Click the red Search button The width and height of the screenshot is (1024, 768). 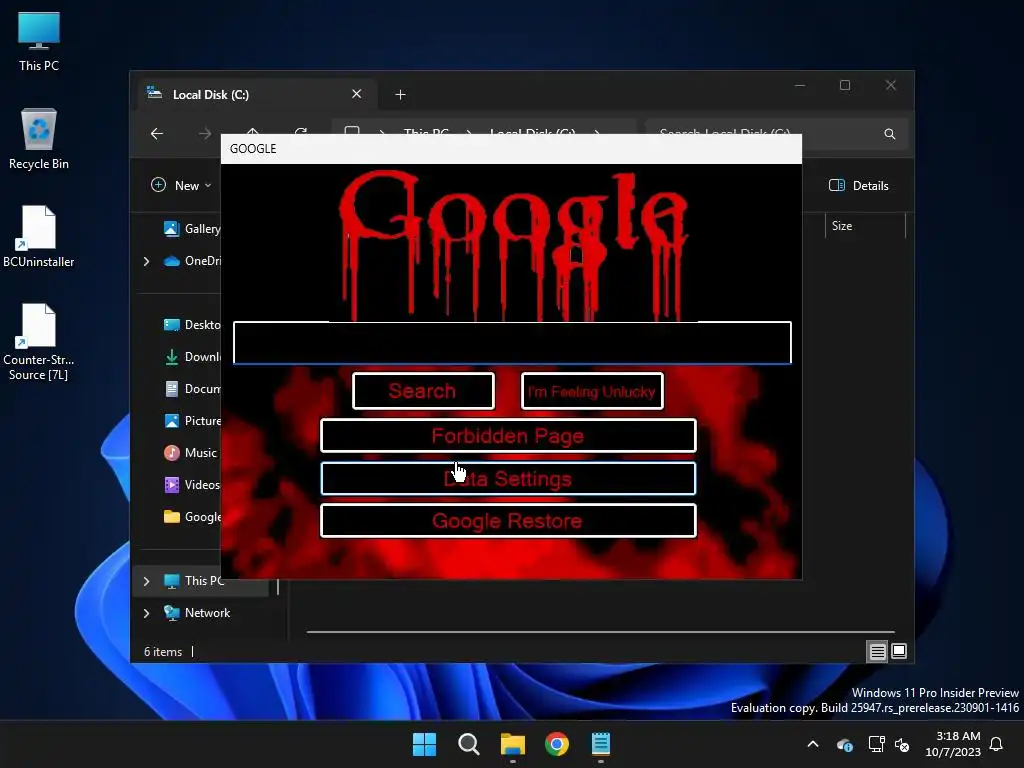[x=423, y=391]
